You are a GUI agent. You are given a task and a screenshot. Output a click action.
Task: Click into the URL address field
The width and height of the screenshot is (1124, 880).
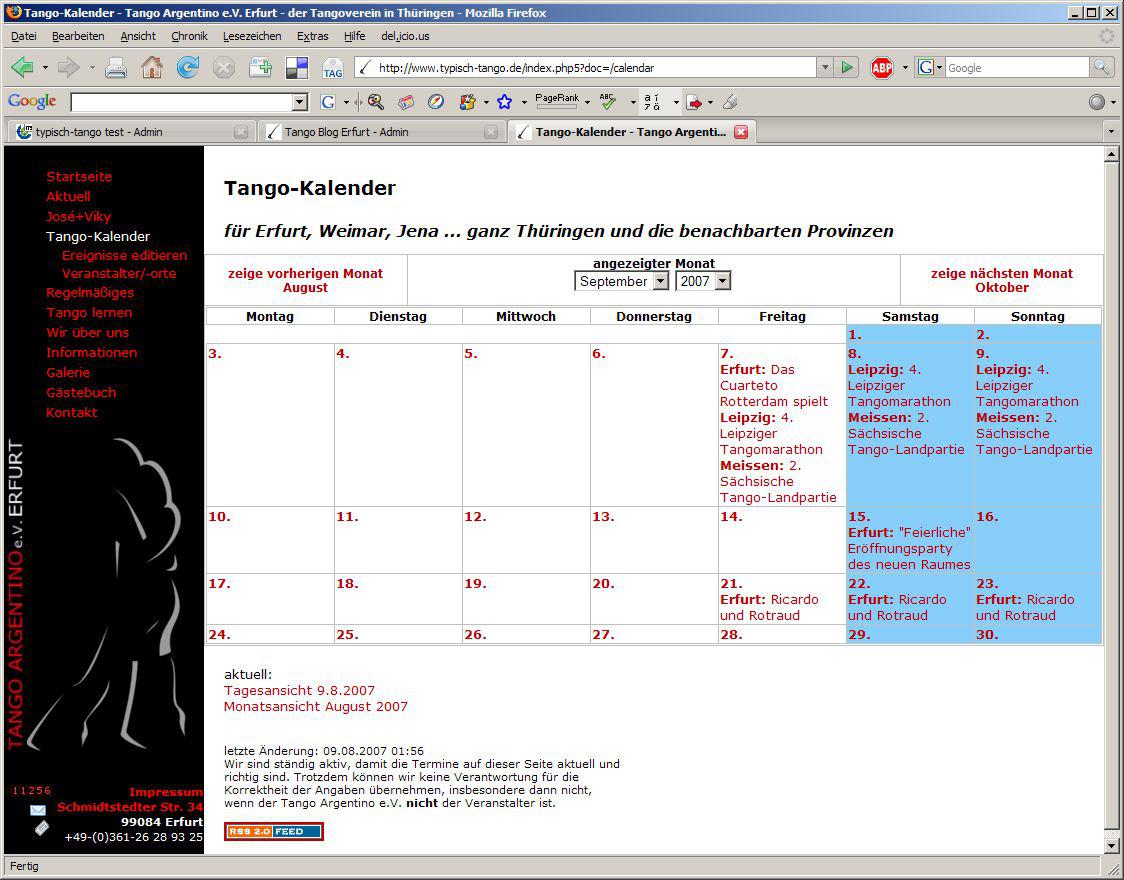(590, 68)
